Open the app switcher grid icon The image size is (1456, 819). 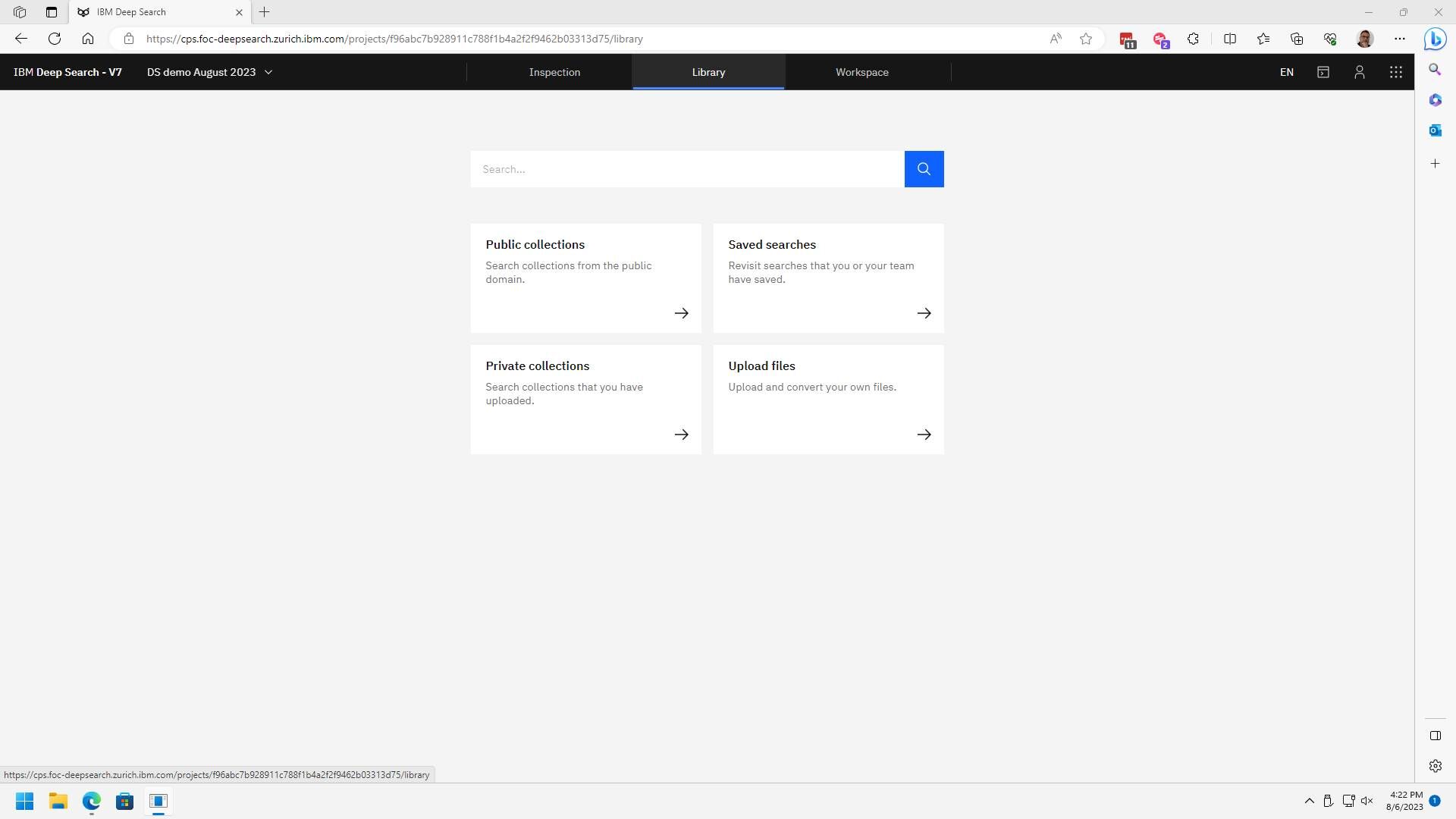click(x=1395, y=72)
